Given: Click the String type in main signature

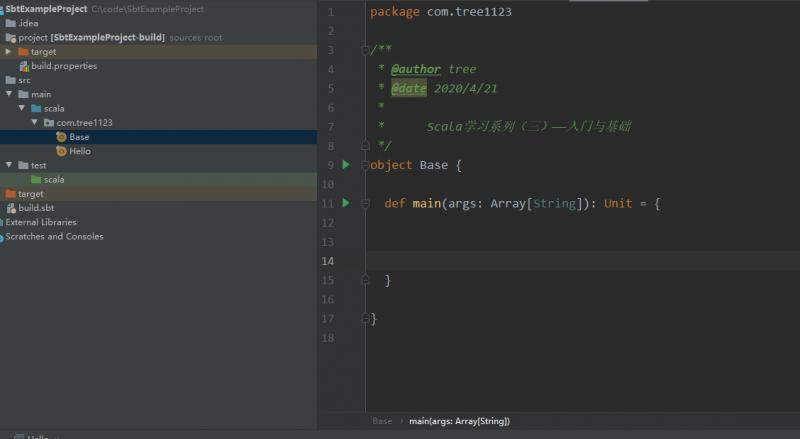Looking at the screenshot, I should pyautogui.click(x=554, y=203).
